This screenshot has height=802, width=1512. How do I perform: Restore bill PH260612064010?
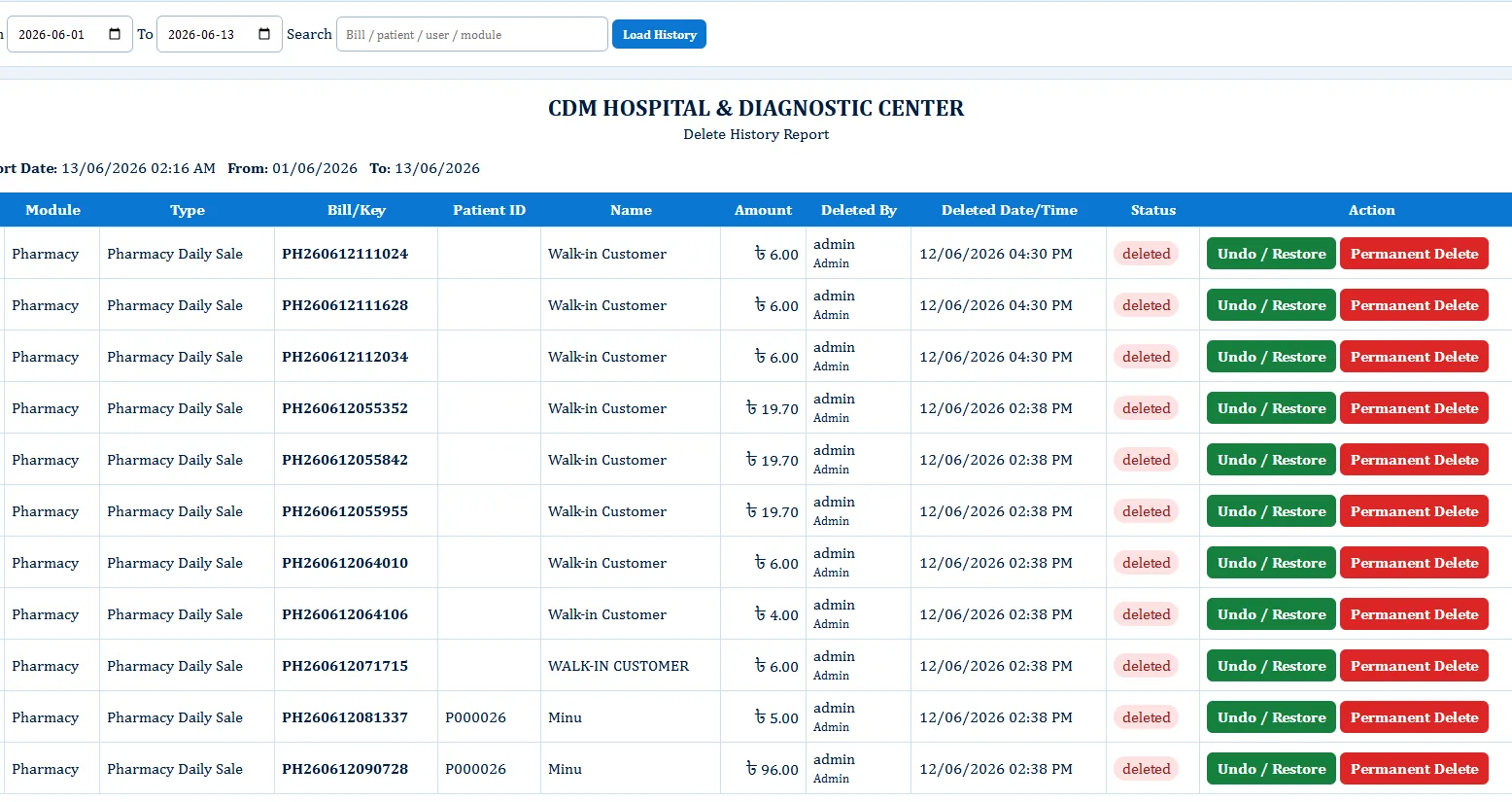(1271, 563)
